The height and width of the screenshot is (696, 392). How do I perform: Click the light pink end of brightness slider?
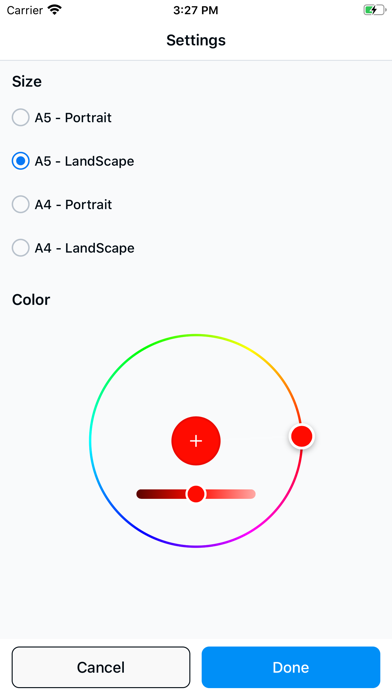[248, 494]
